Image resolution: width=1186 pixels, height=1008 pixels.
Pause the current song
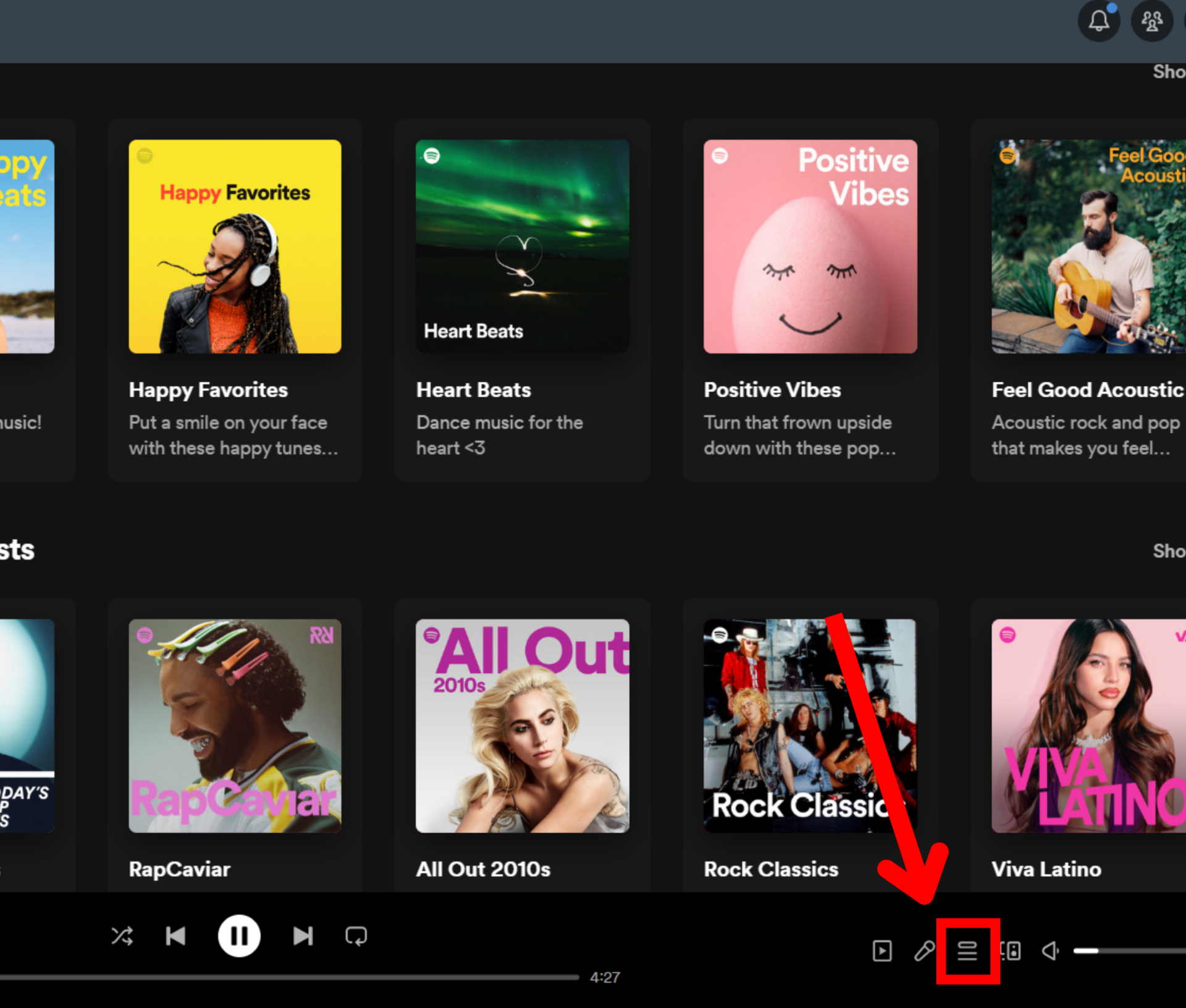[239, 936]
